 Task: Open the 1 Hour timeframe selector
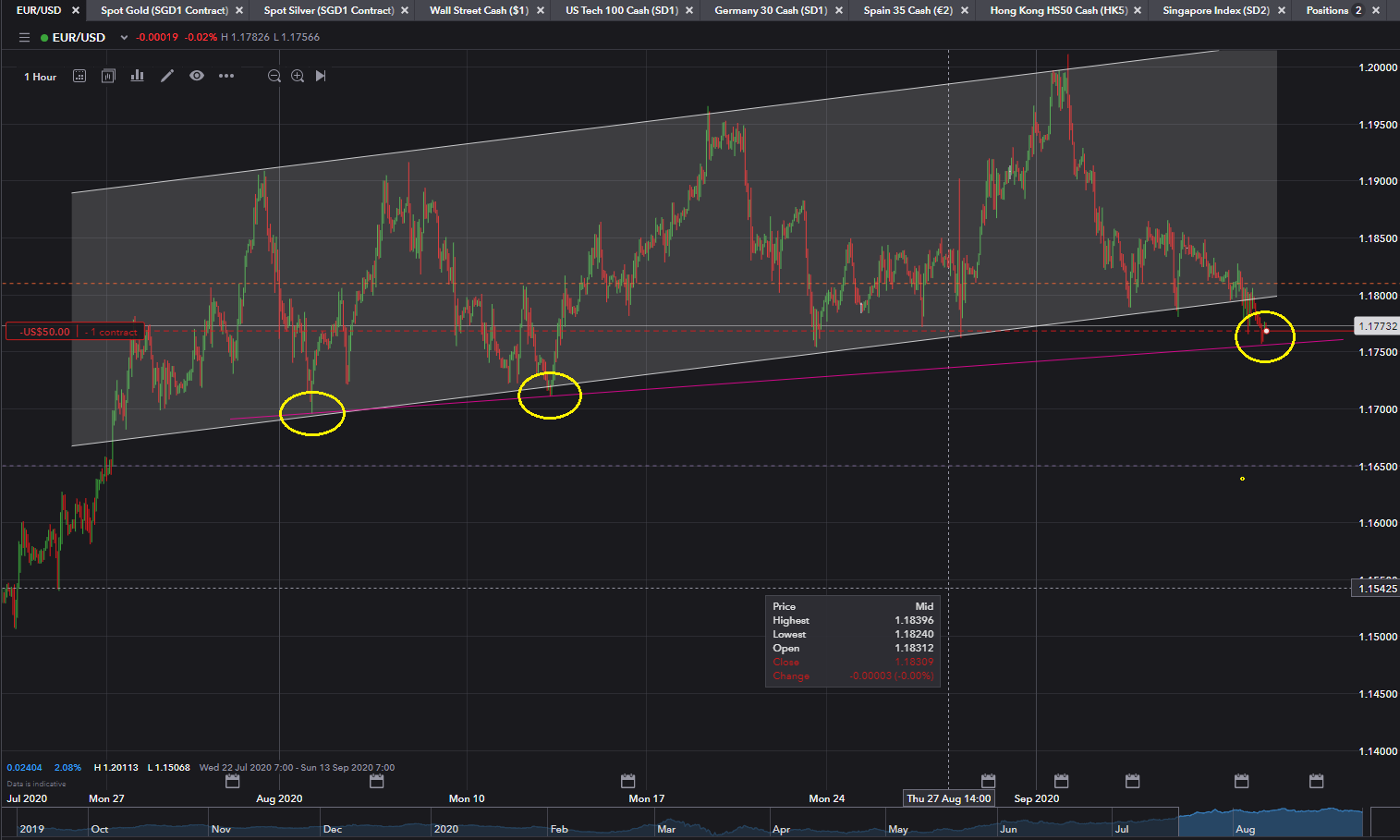coord(40,77)
